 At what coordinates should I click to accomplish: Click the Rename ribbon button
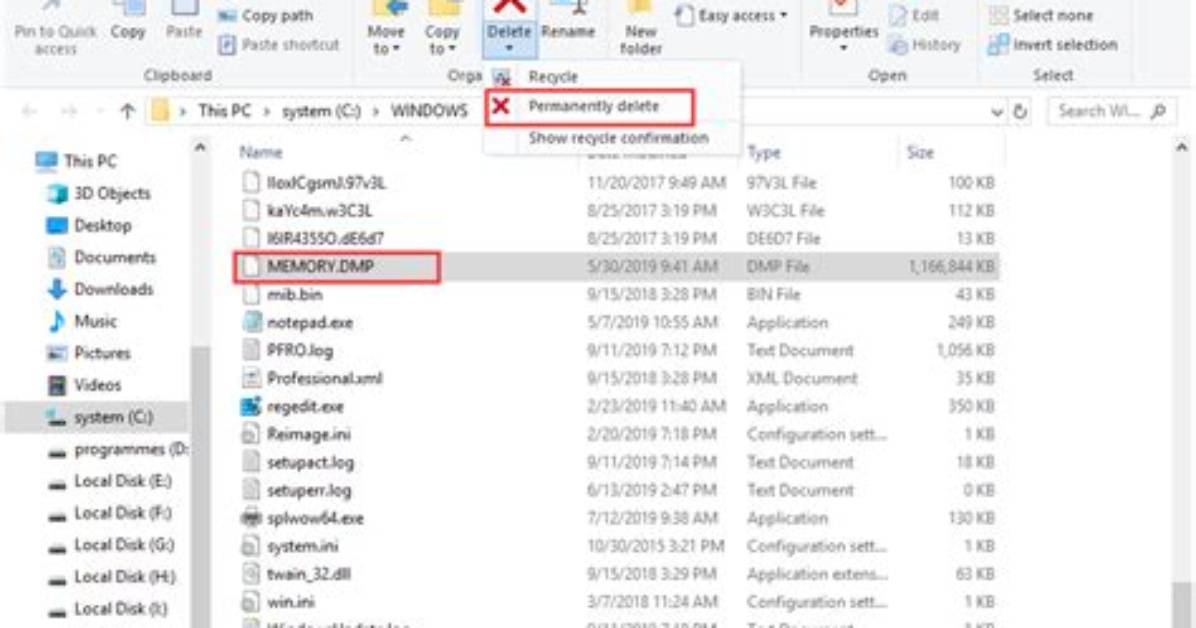tap(567, 23)
